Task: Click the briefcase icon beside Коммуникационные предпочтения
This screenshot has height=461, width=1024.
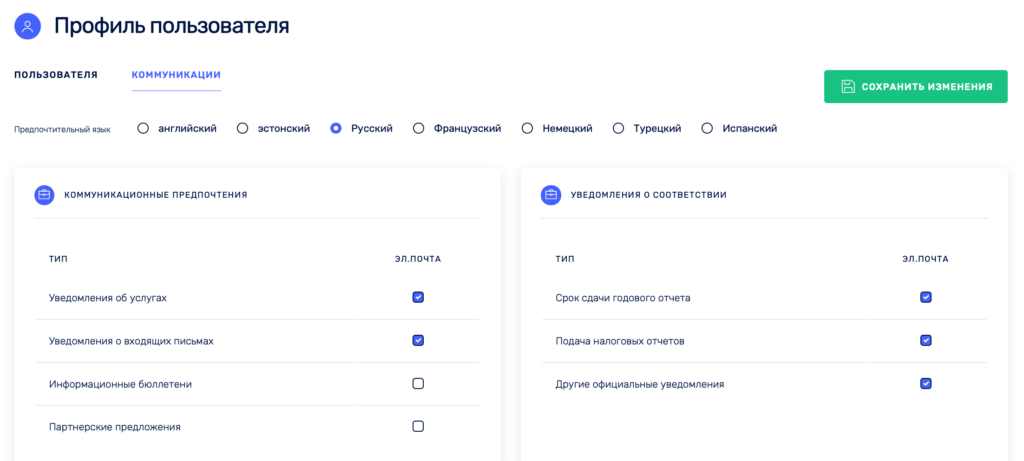Action: point(44,195)
